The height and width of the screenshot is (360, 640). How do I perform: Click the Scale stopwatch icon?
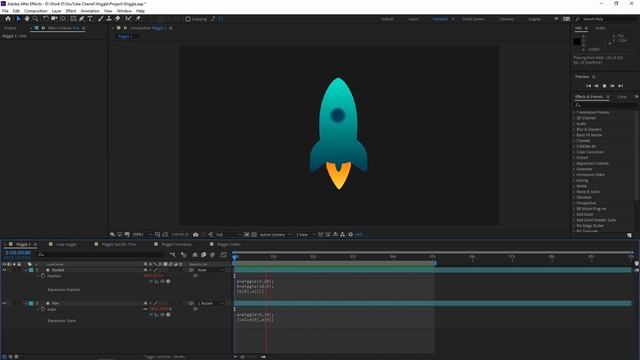tap(43, 309)
